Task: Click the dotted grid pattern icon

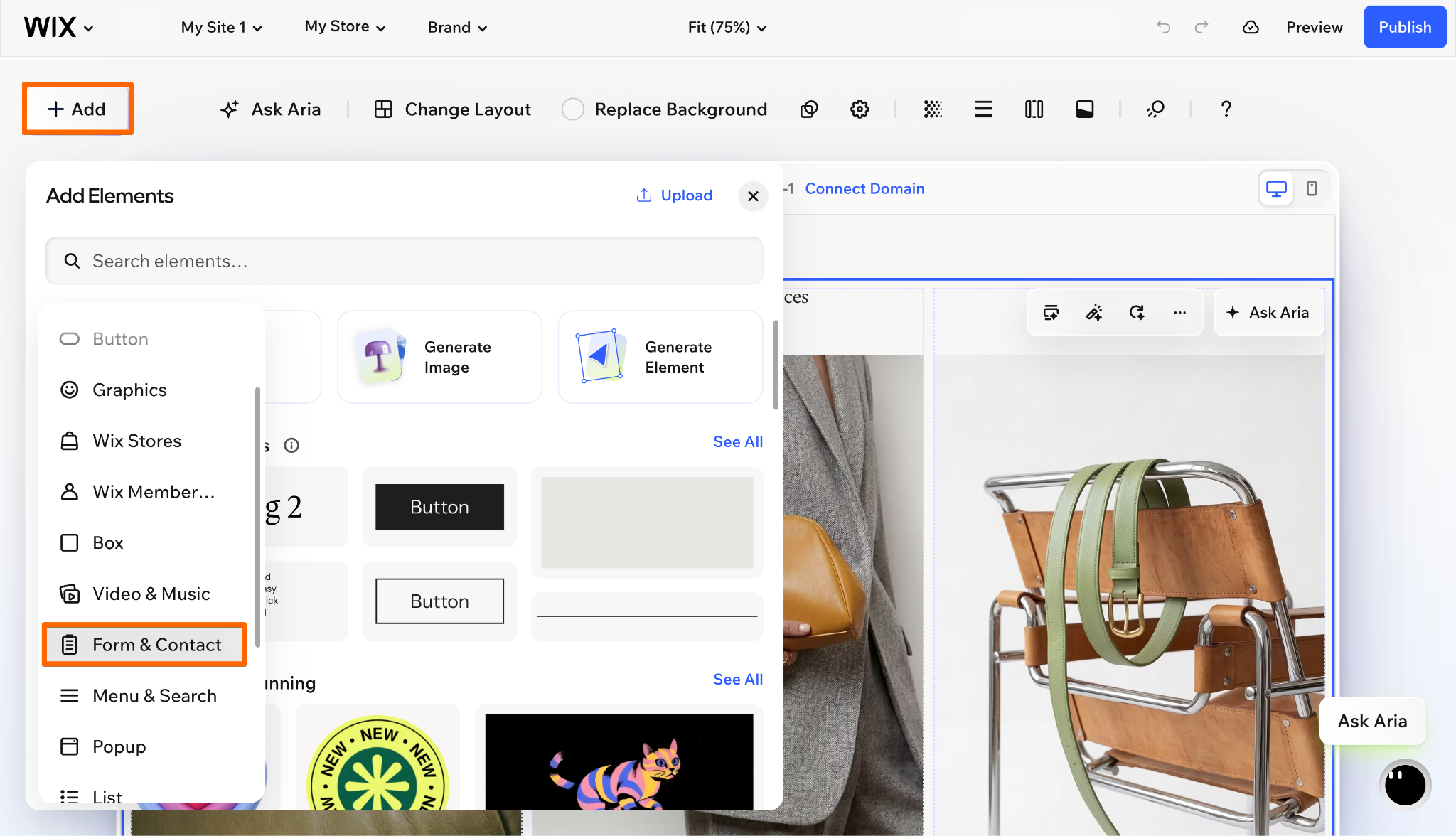Action: coord(933,109)
